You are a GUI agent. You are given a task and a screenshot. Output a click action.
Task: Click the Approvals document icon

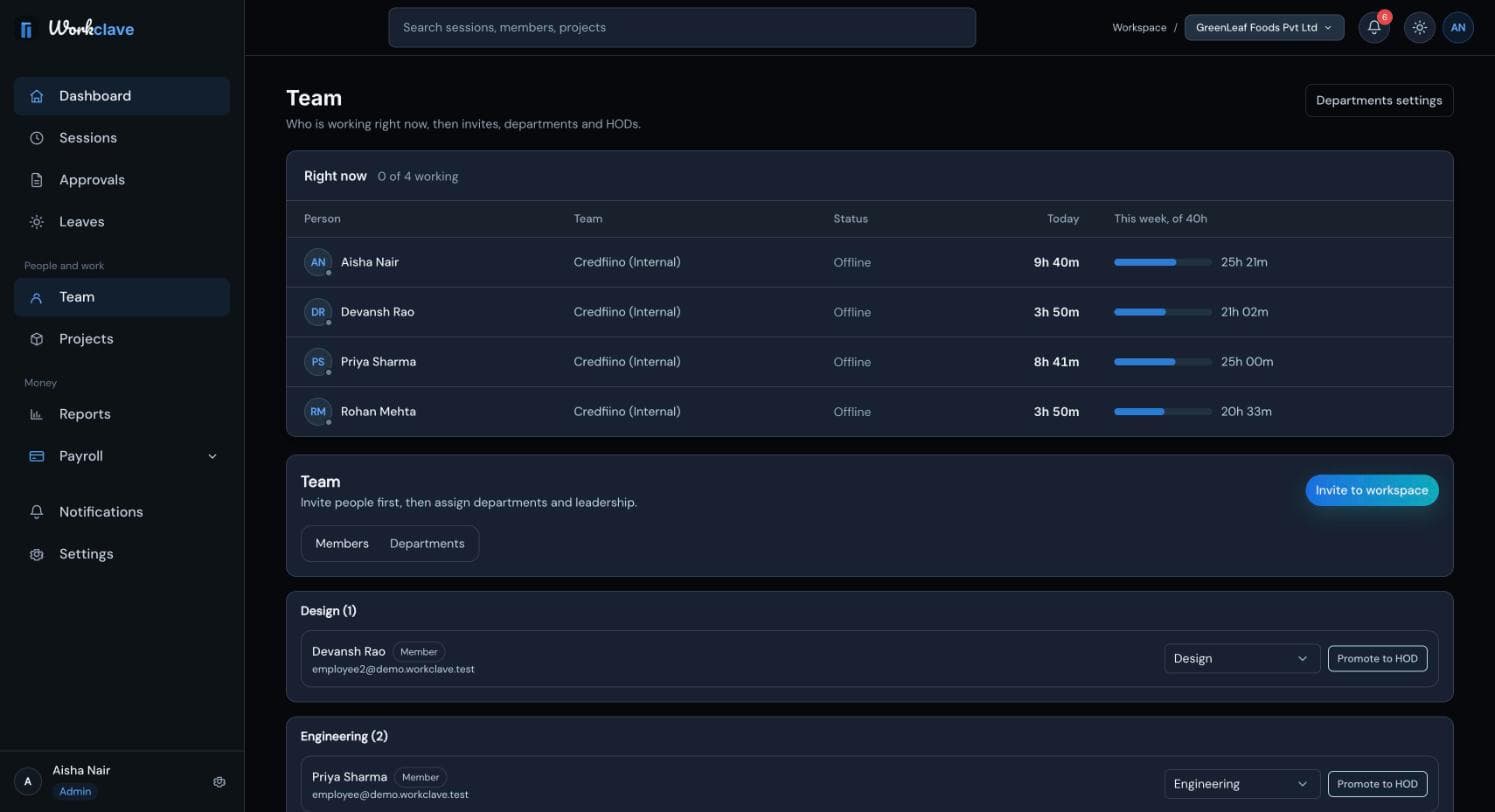coord(37,180)
